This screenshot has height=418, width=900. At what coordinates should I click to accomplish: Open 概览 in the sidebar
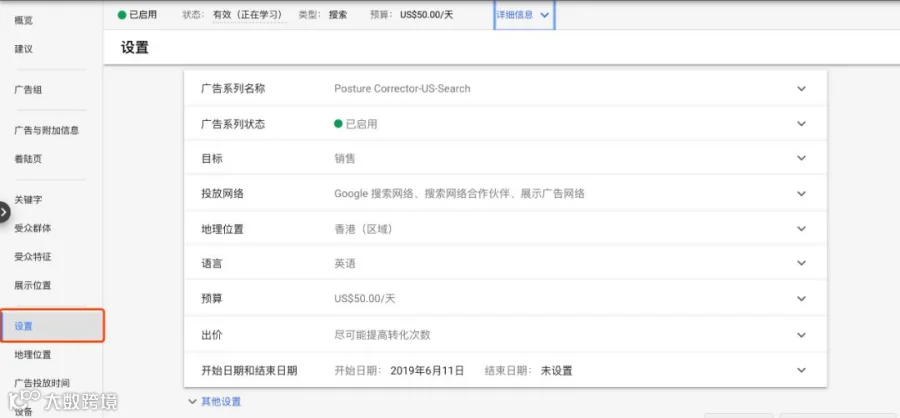pyautogui.click(x=24, y=21)
